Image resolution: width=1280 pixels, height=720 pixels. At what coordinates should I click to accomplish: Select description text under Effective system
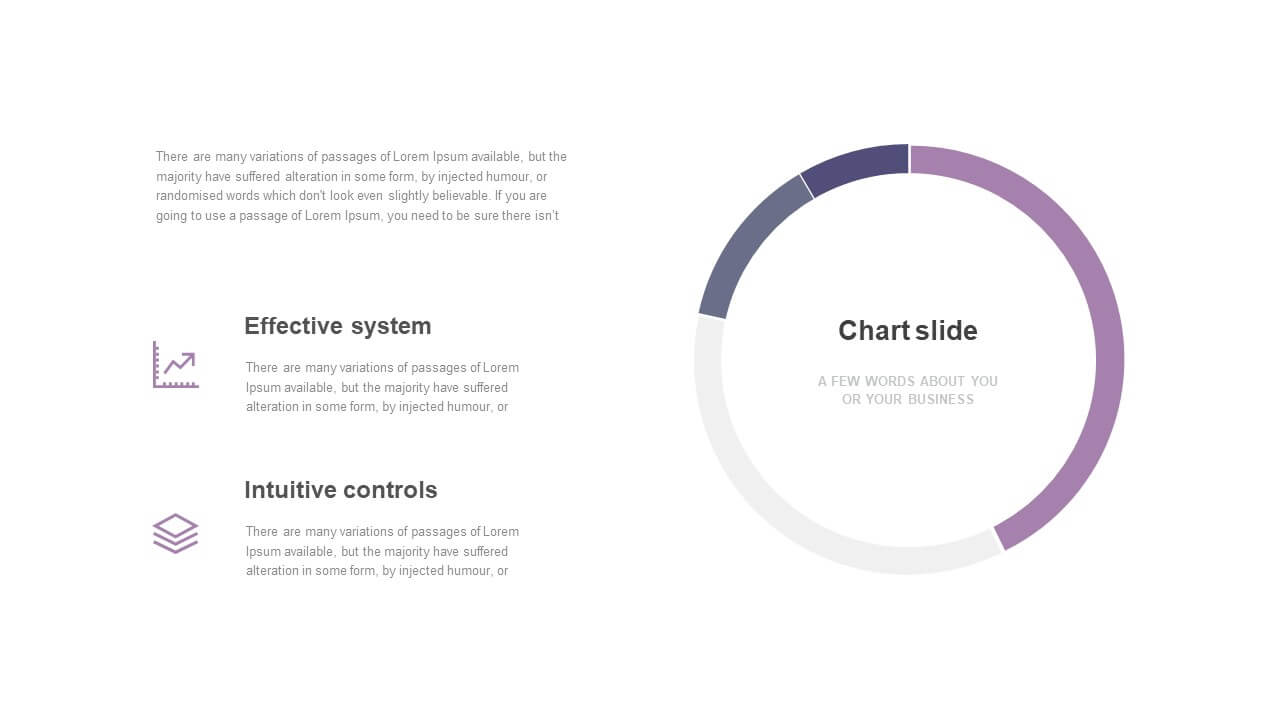coord(382,387)
